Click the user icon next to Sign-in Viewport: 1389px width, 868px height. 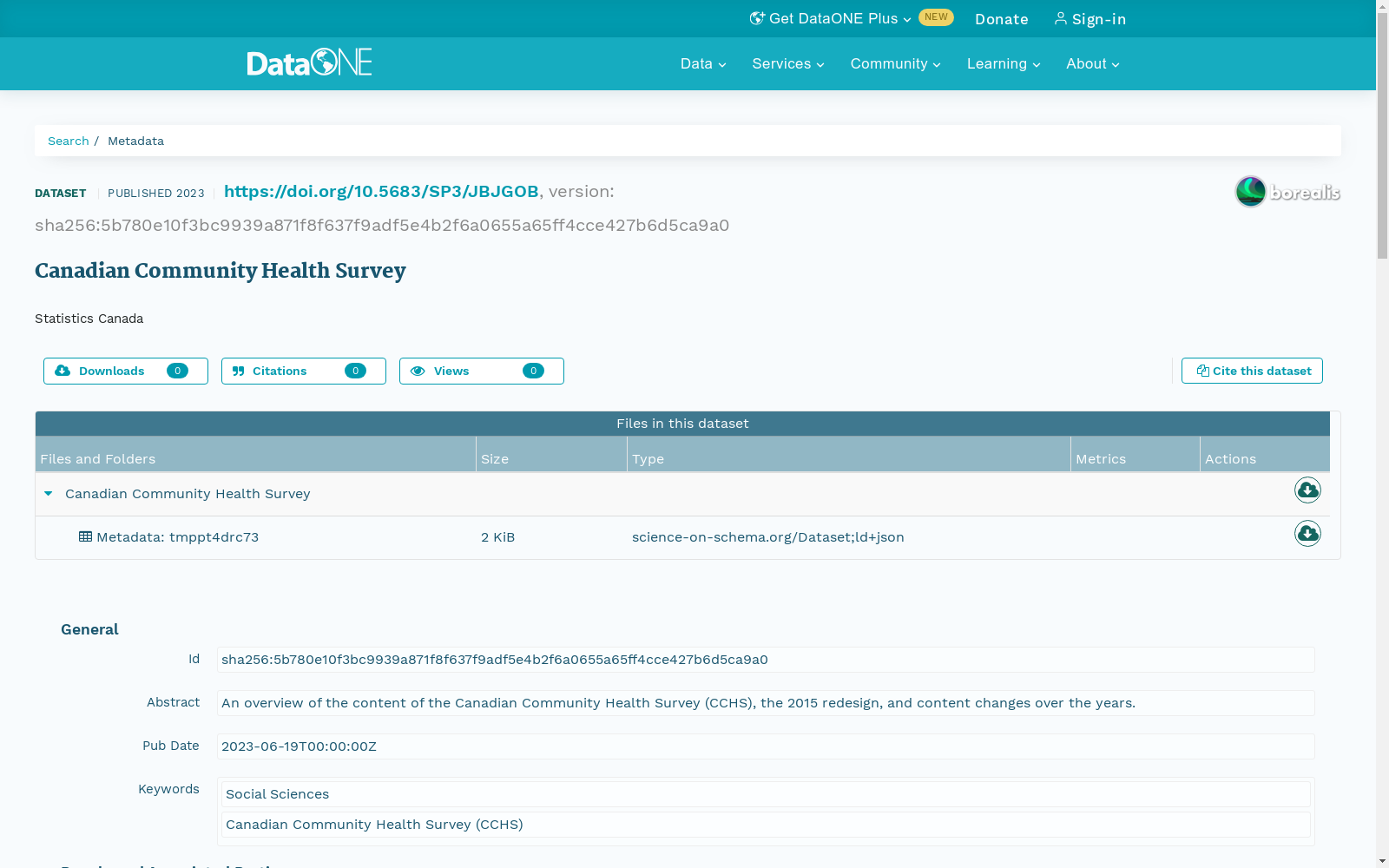(x=1060, y=18)
